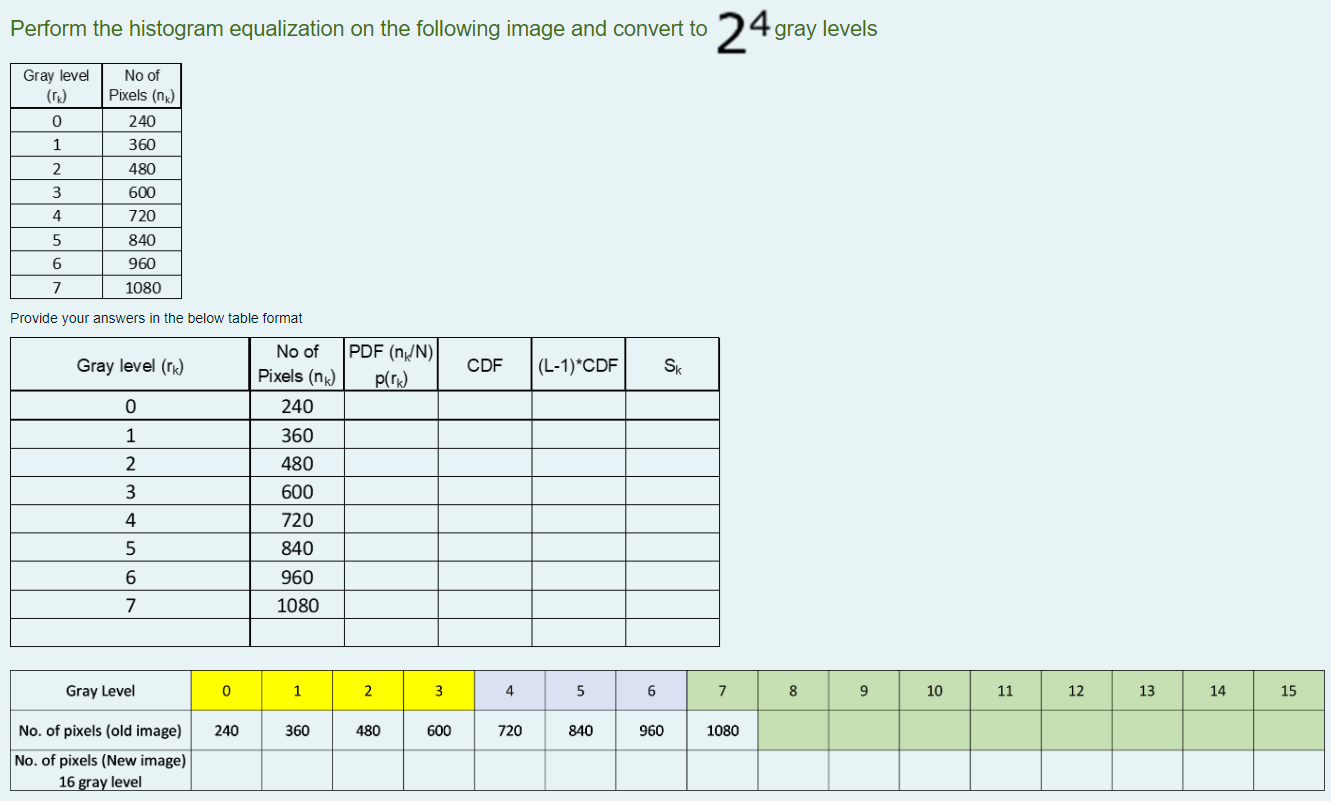Click lavender gray level 6 cell in 16-level table
The height and width of the screenshot is (801, 1331).
click(x=652, y=691)
